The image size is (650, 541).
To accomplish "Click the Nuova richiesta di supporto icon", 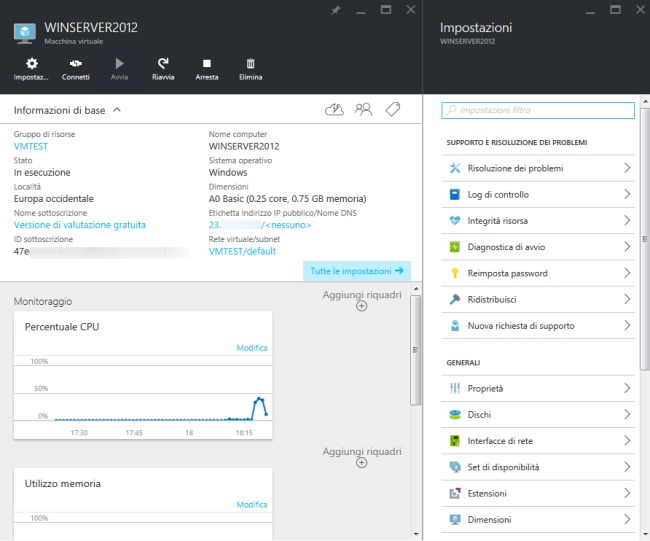I will click(455, 325).
